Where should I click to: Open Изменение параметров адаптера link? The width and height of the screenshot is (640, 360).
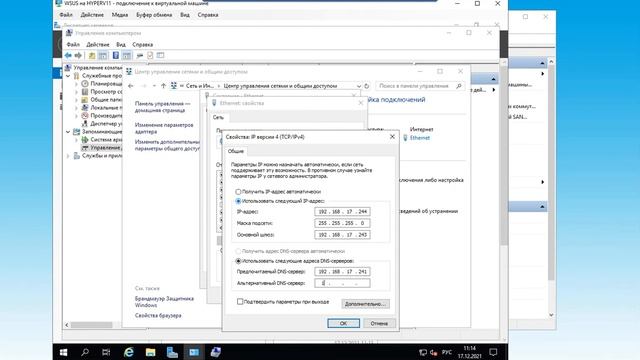[x=164, y=128]
